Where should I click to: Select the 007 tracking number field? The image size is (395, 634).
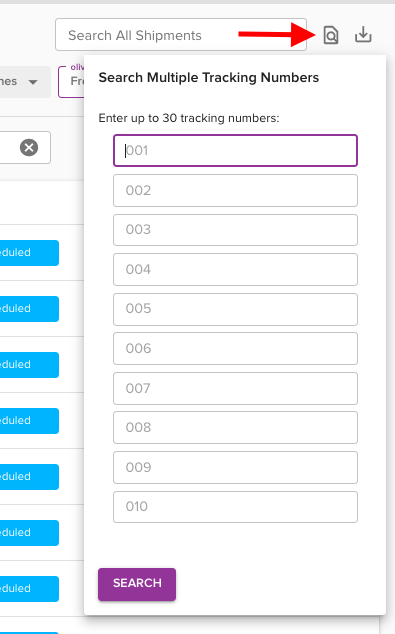click(235, 388)
